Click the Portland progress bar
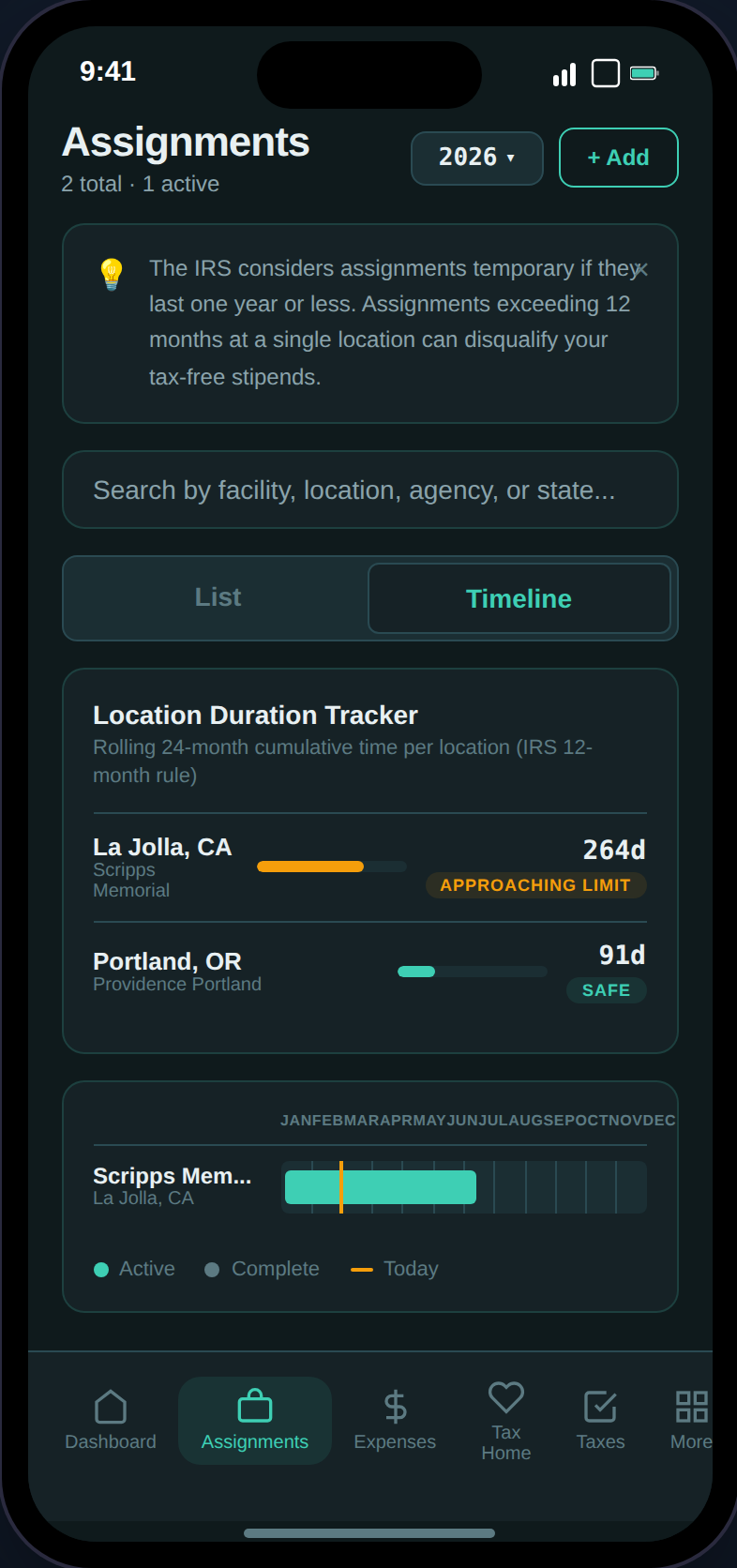This screenshot has height=1568, width=737. (x=472, y=972)
